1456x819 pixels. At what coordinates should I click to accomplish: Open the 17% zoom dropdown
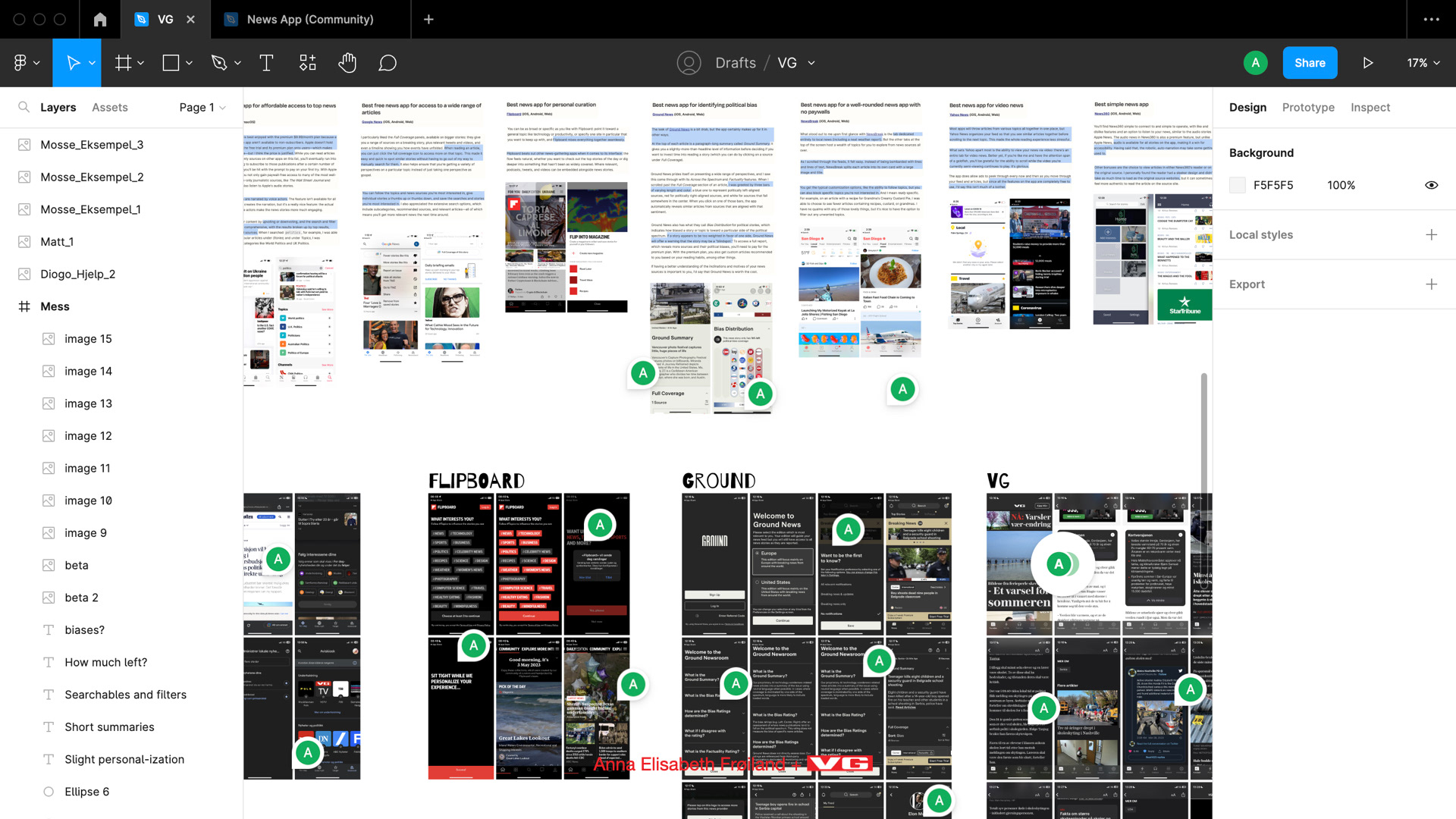pos(1423,63)
